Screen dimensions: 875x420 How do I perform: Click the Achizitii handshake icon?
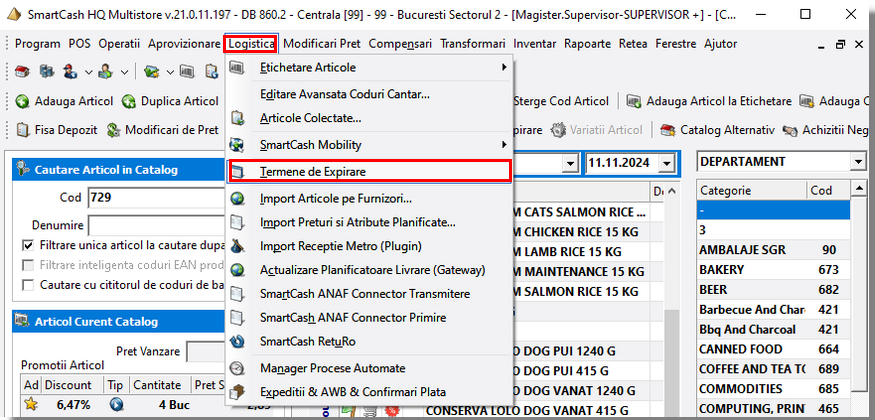tap(790, 130)
